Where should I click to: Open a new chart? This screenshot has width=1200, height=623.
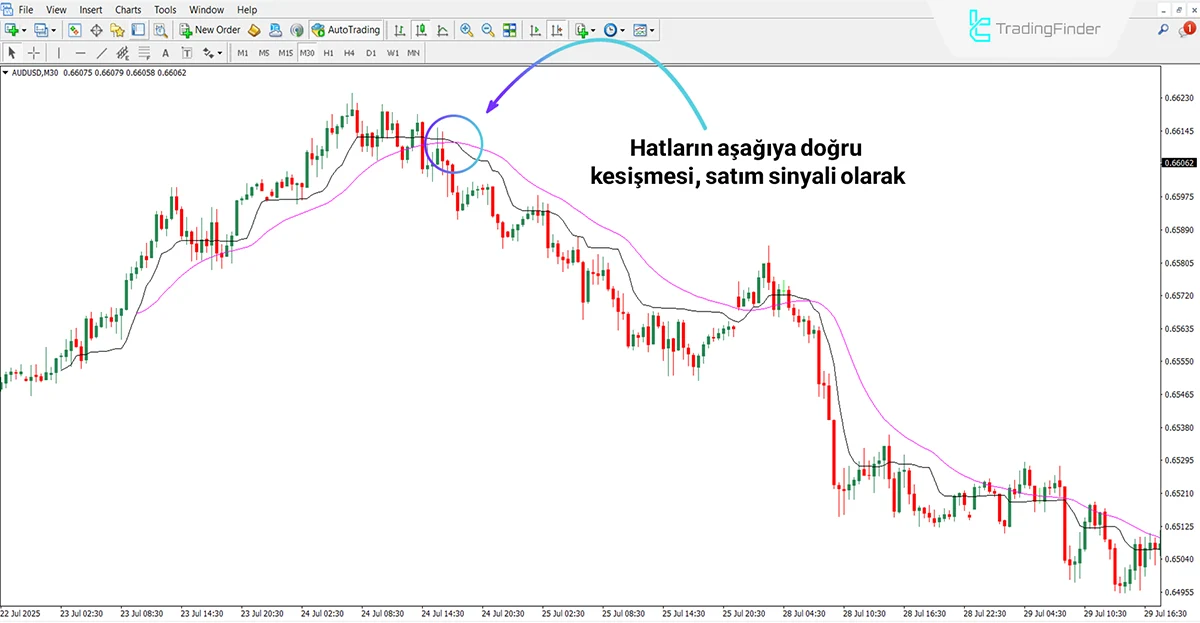tap(12, 30)
